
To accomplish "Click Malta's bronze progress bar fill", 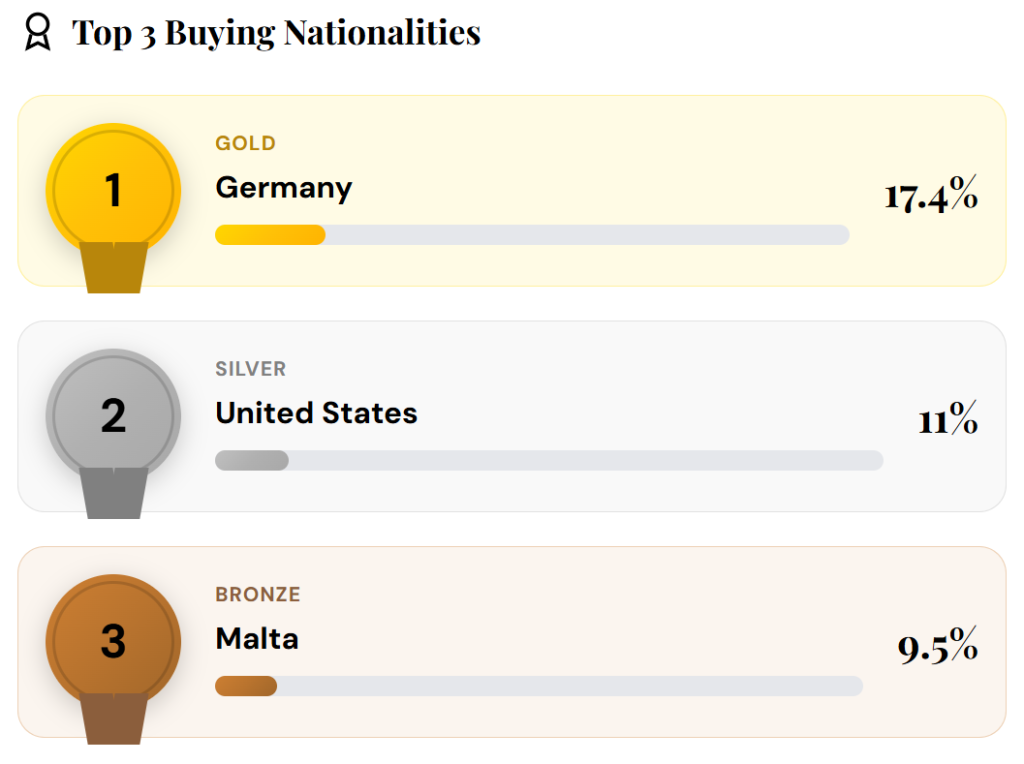I will coord(246,686).
